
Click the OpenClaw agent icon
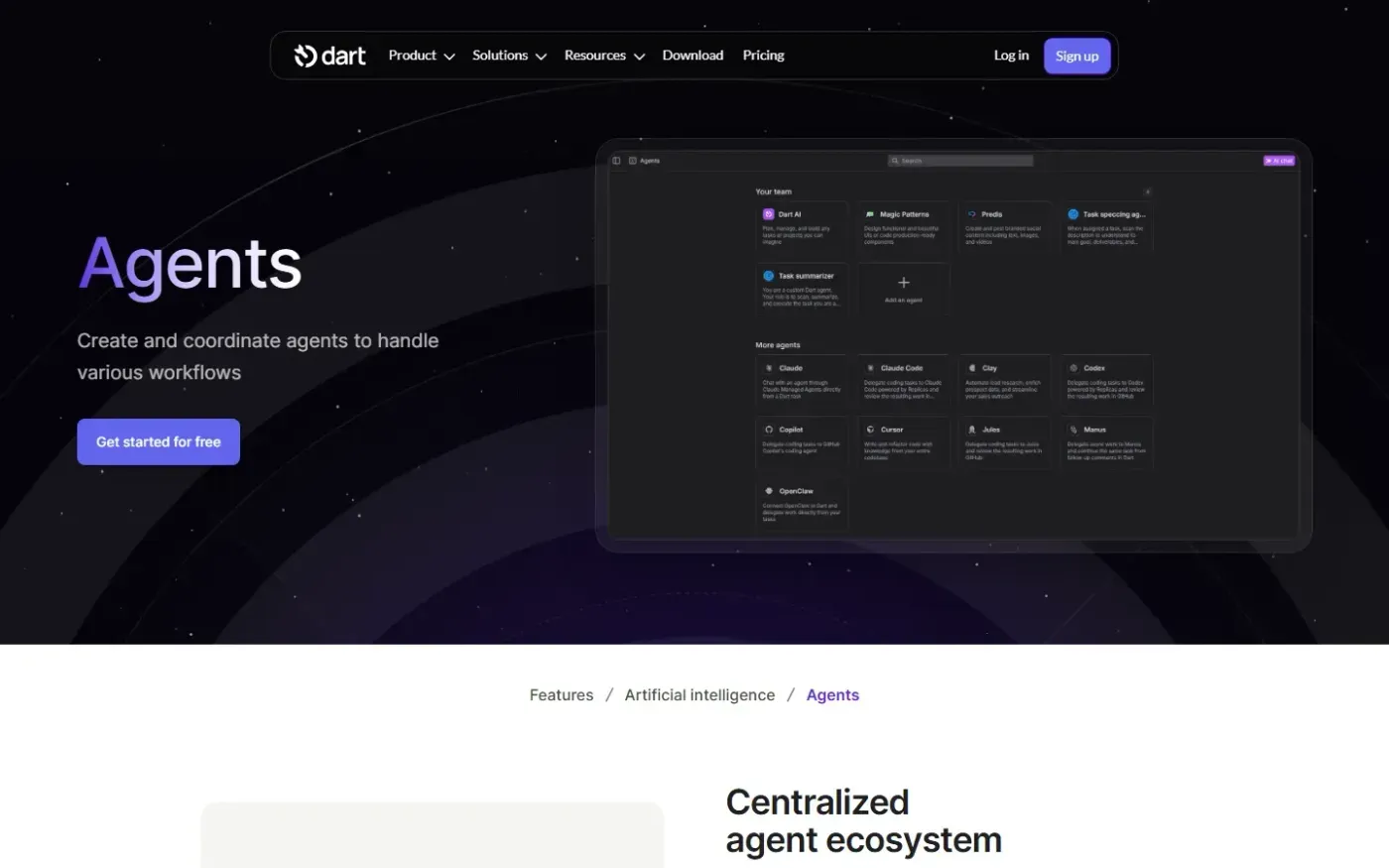769,491
